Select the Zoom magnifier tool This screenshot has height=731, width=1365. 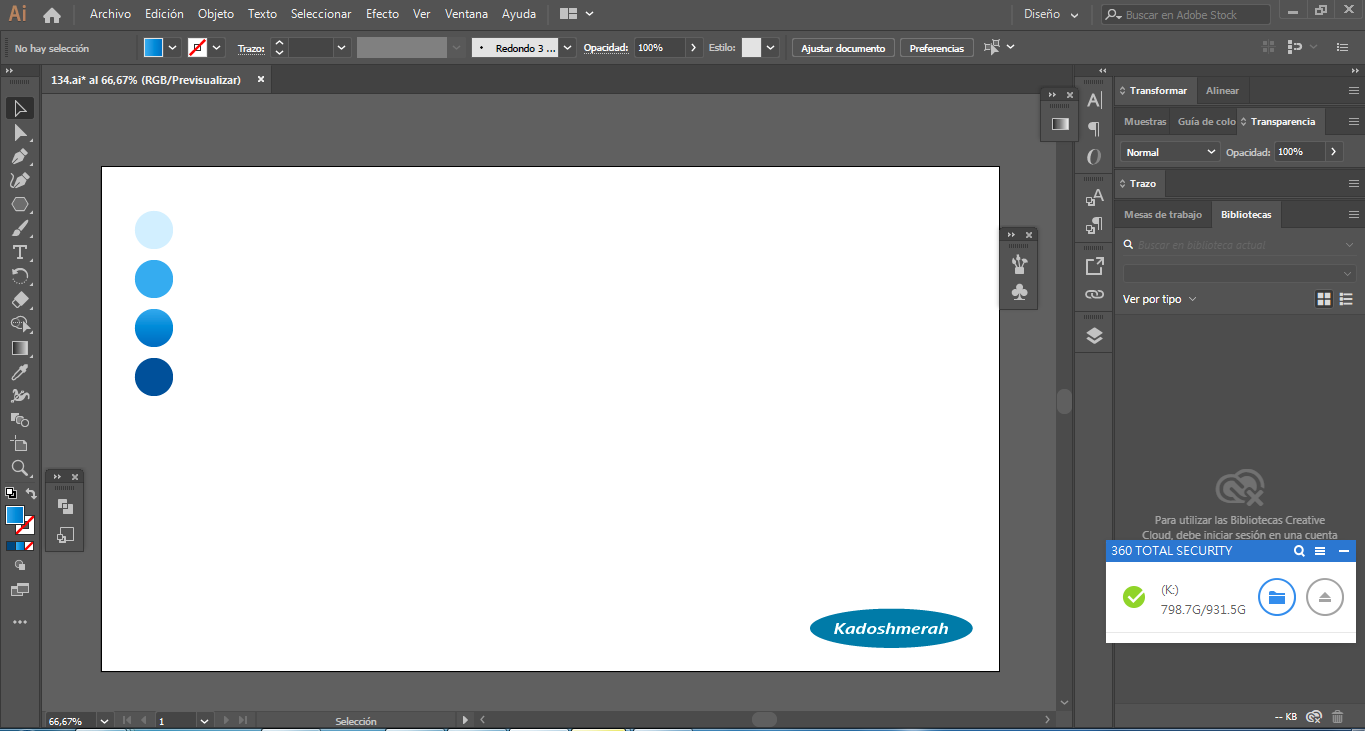click(19, 468)
